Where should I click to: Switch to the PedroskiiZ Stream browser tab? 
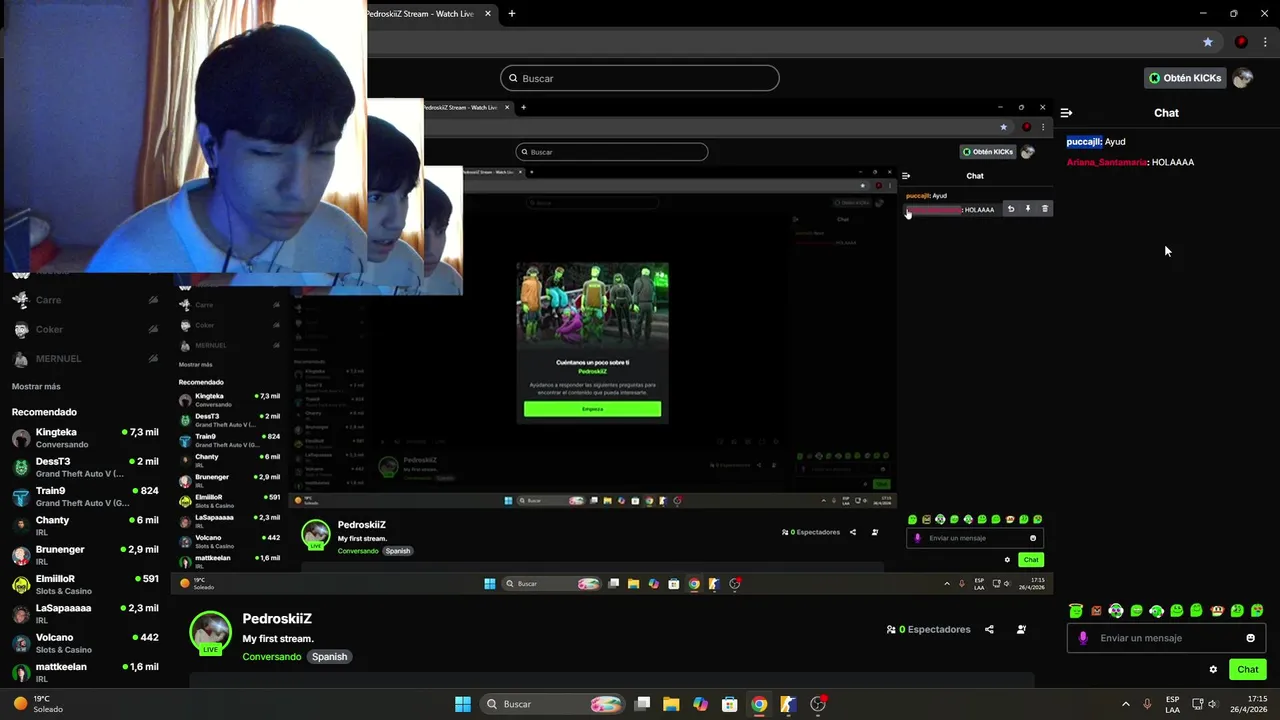coord(420,14)
